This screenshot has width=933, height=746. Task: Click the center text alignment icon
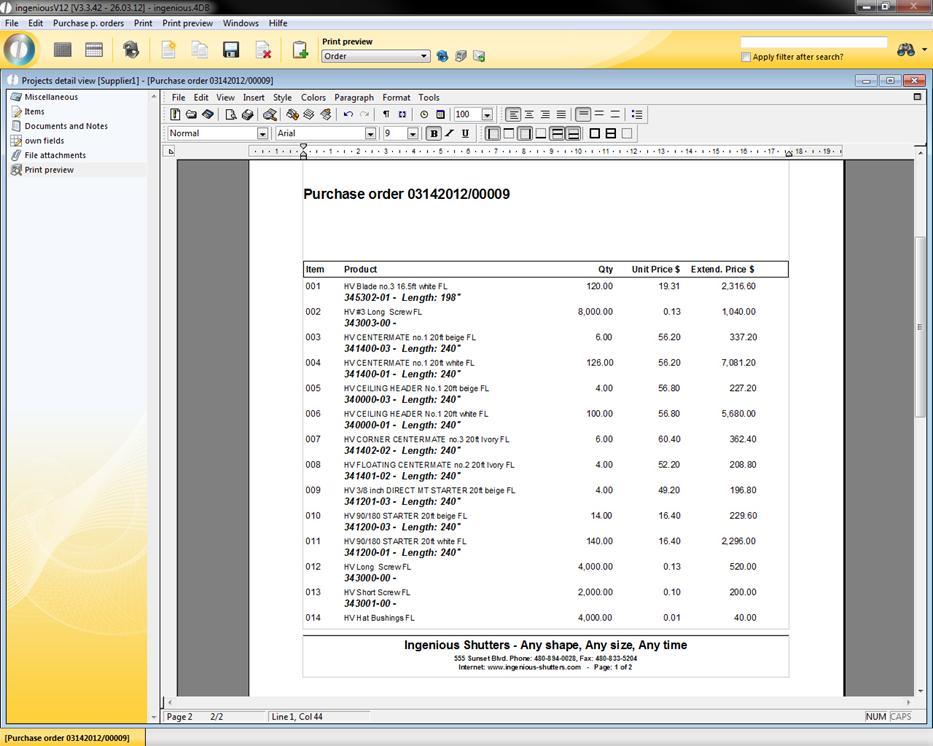pos(529,115)
